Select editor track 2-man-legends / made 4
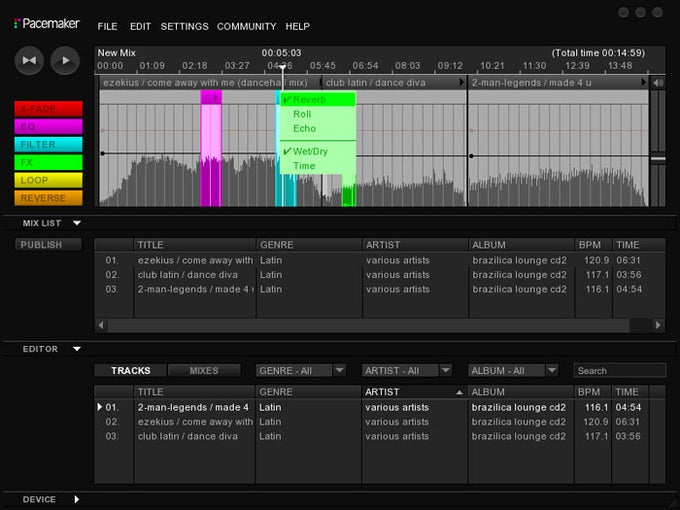This screenshot has width=680, height=510. pyautogui.click(x=379, y=407)
